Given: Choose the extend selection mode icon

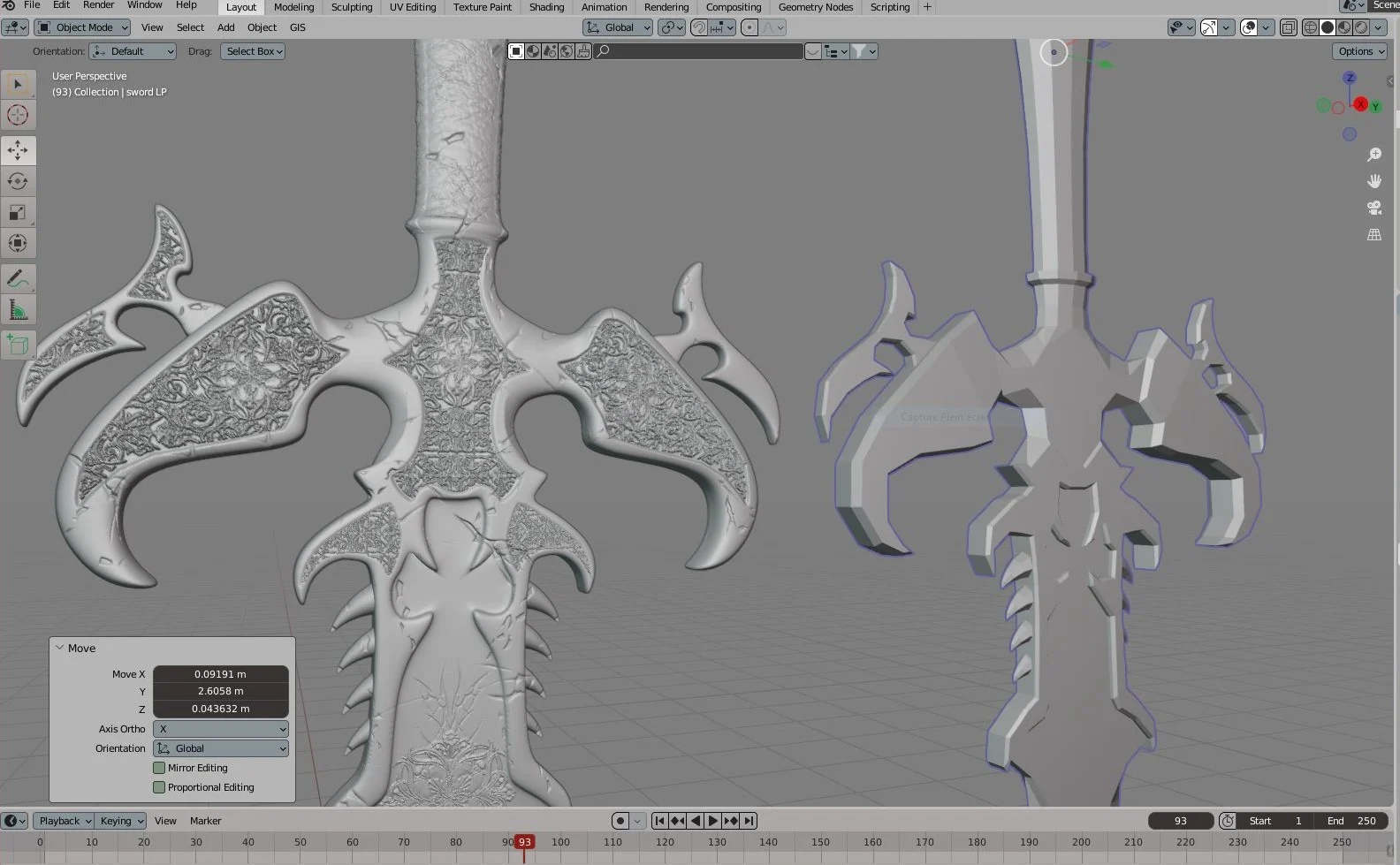Looking at the screenshot, I should click(x=533, y=51).
